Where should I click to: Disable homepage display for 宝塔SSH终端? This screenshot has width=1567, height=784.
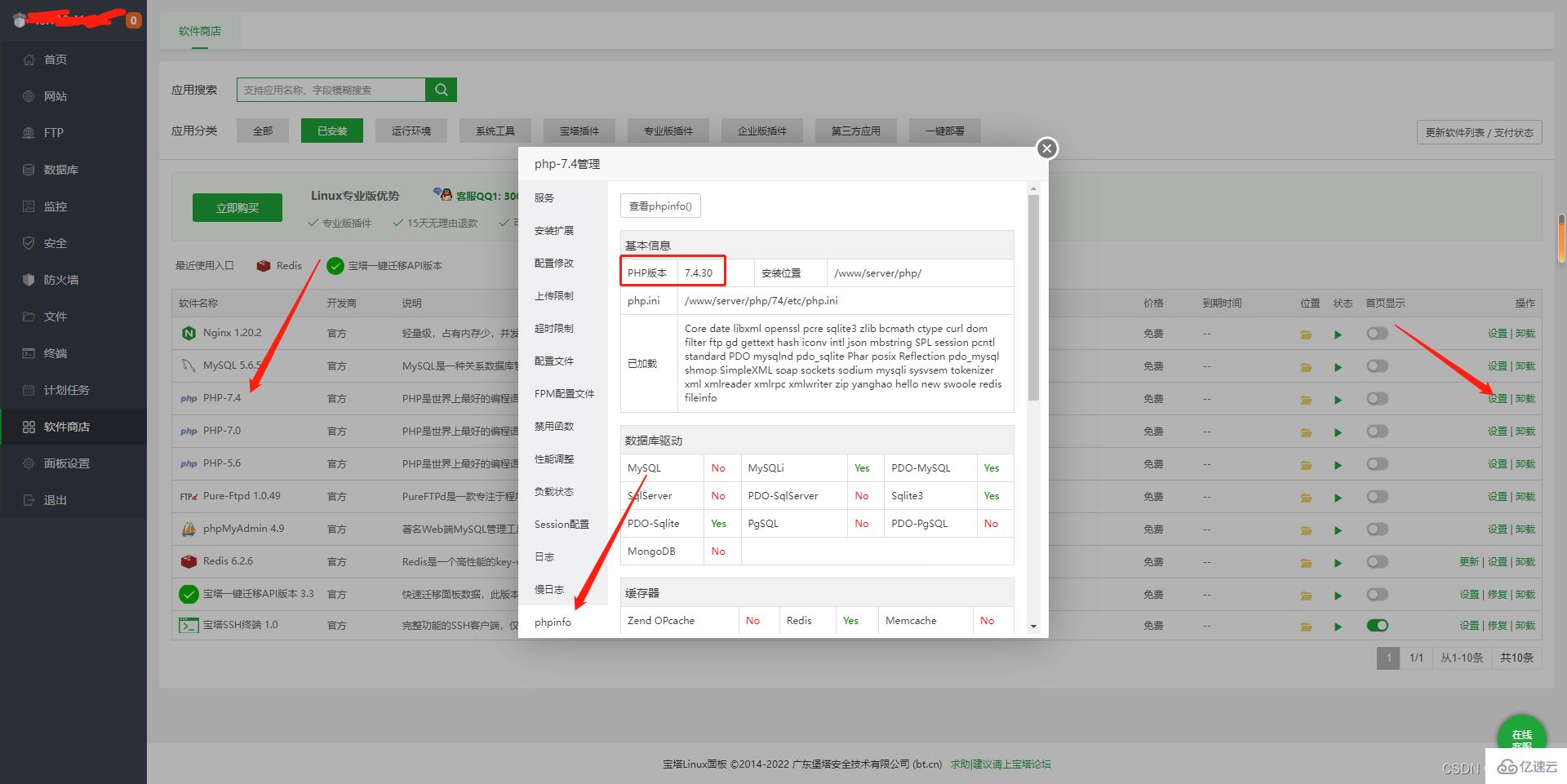1378,626
